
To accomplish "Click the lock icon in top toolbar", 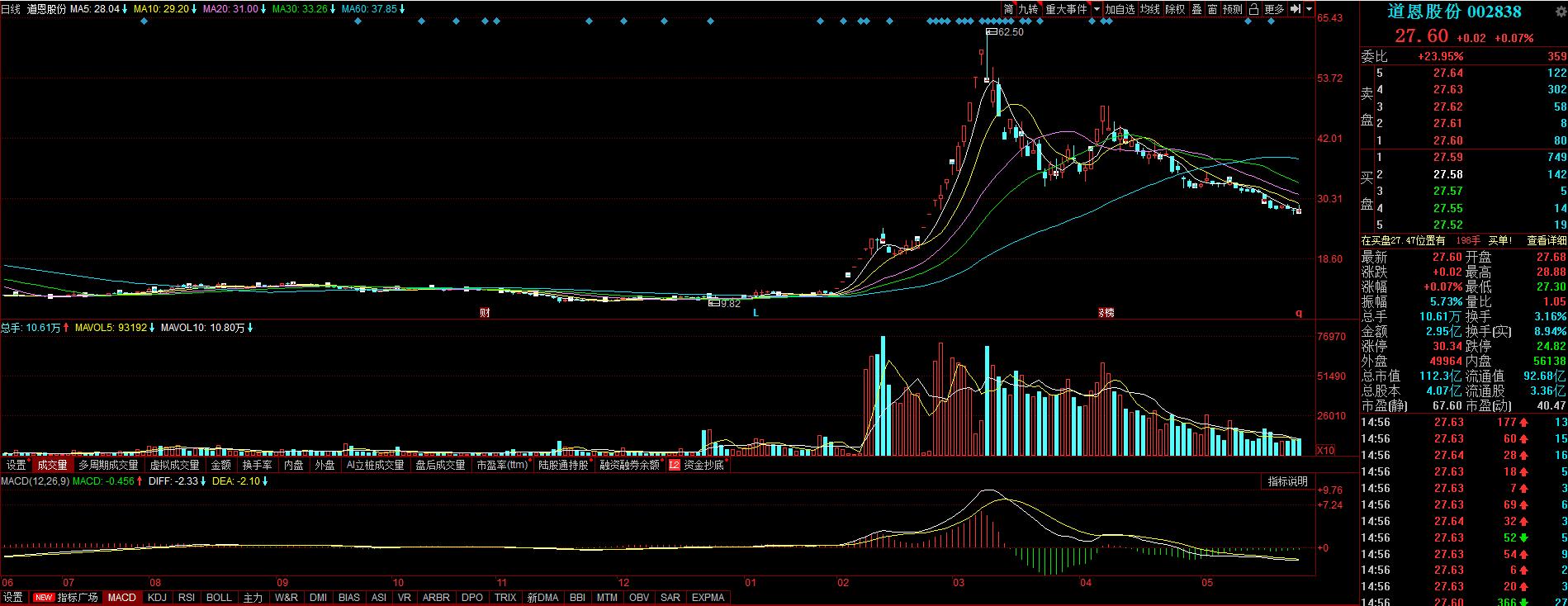I will [1253, 9].
